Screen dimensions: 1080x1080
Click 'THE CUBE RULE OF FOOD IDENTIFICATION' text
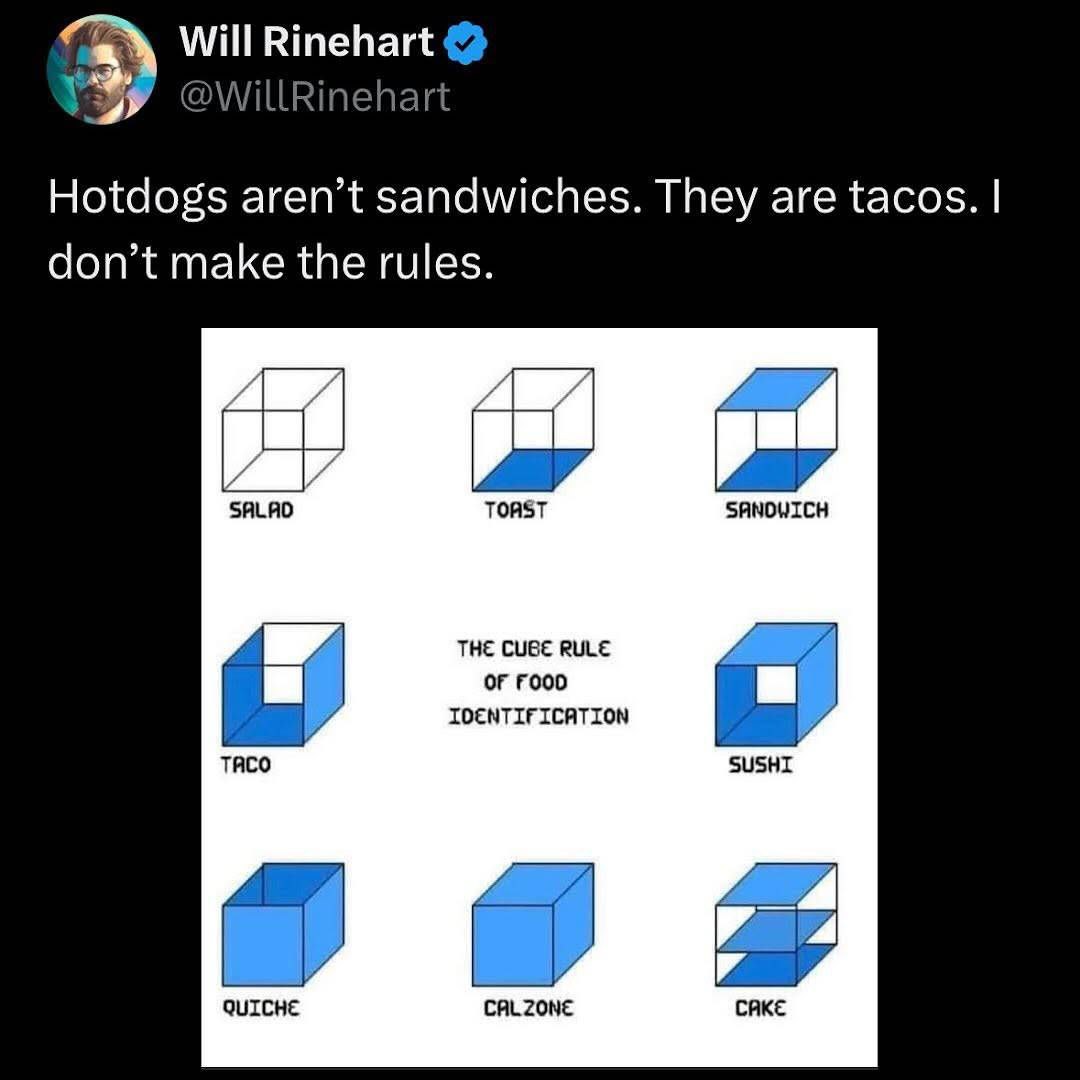(540, 683)
